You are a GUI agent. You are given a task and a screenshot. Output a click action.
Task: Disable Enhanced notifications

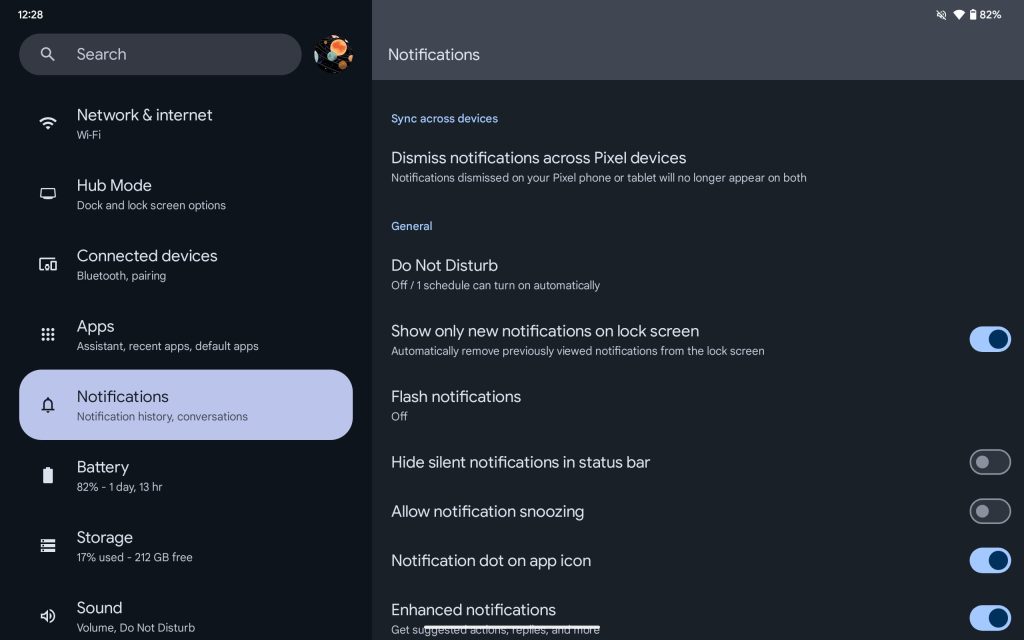coord(989,618)
